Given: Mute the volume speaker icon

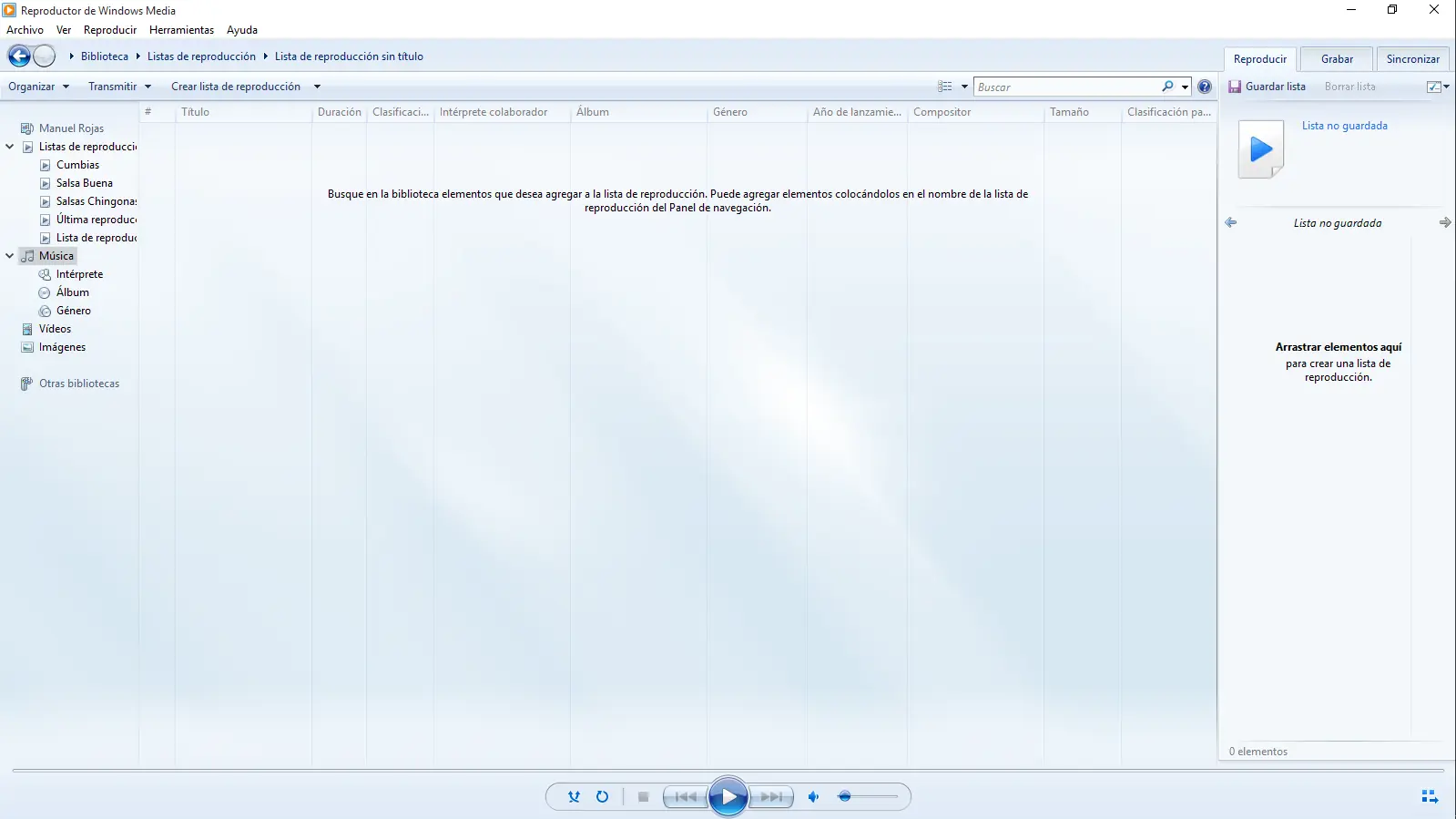Looking at the screenshot, I should 813,796.
